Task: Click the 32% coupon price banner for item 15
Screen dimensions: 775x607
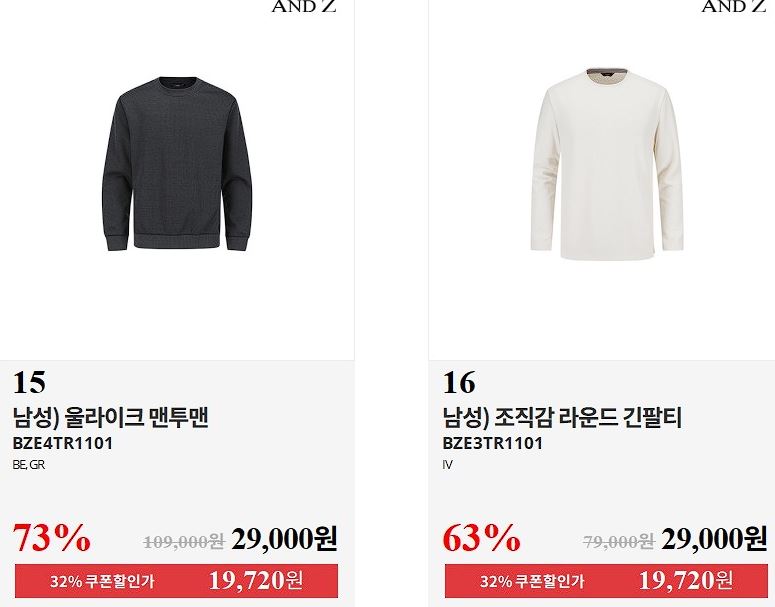Action: 176,581
